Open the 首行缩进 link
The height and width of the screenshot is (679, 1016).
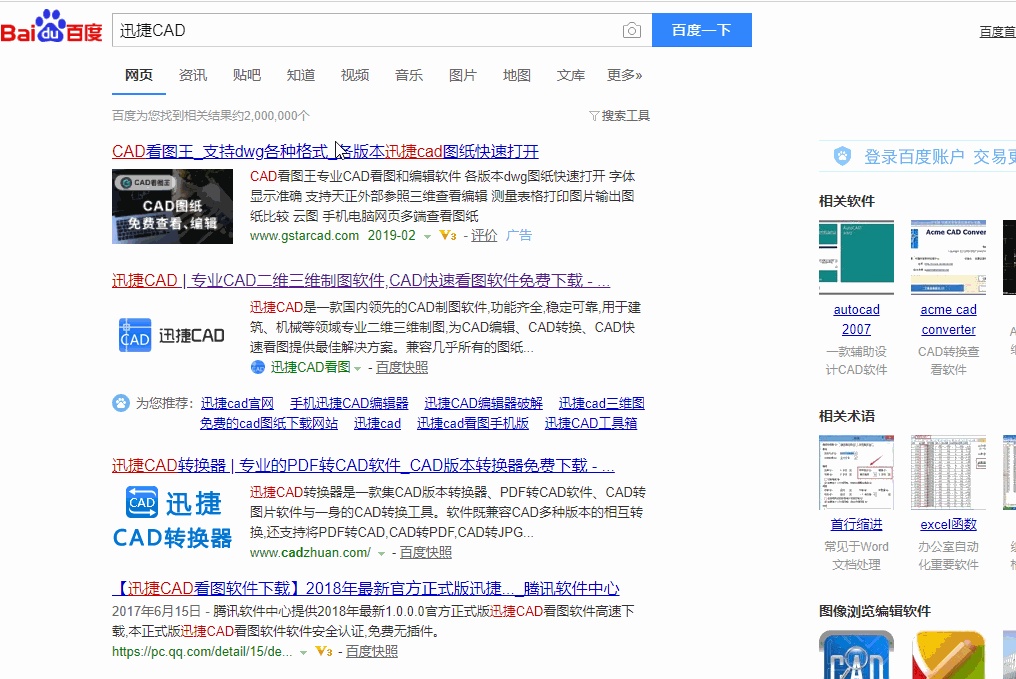[x=857, y=524]
